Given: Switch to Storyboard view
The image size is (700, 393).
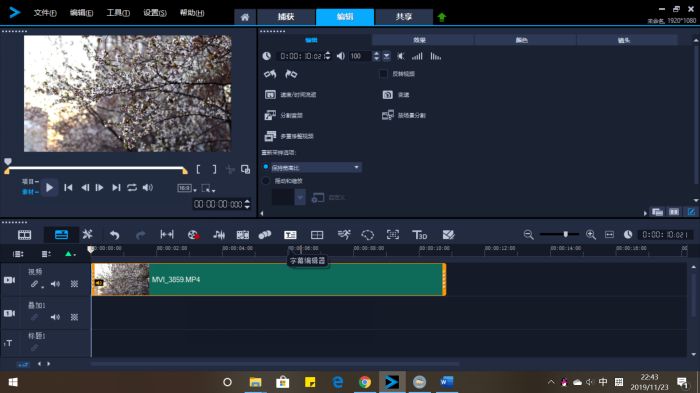Looking at the screenshot, I should click(24, 234).
